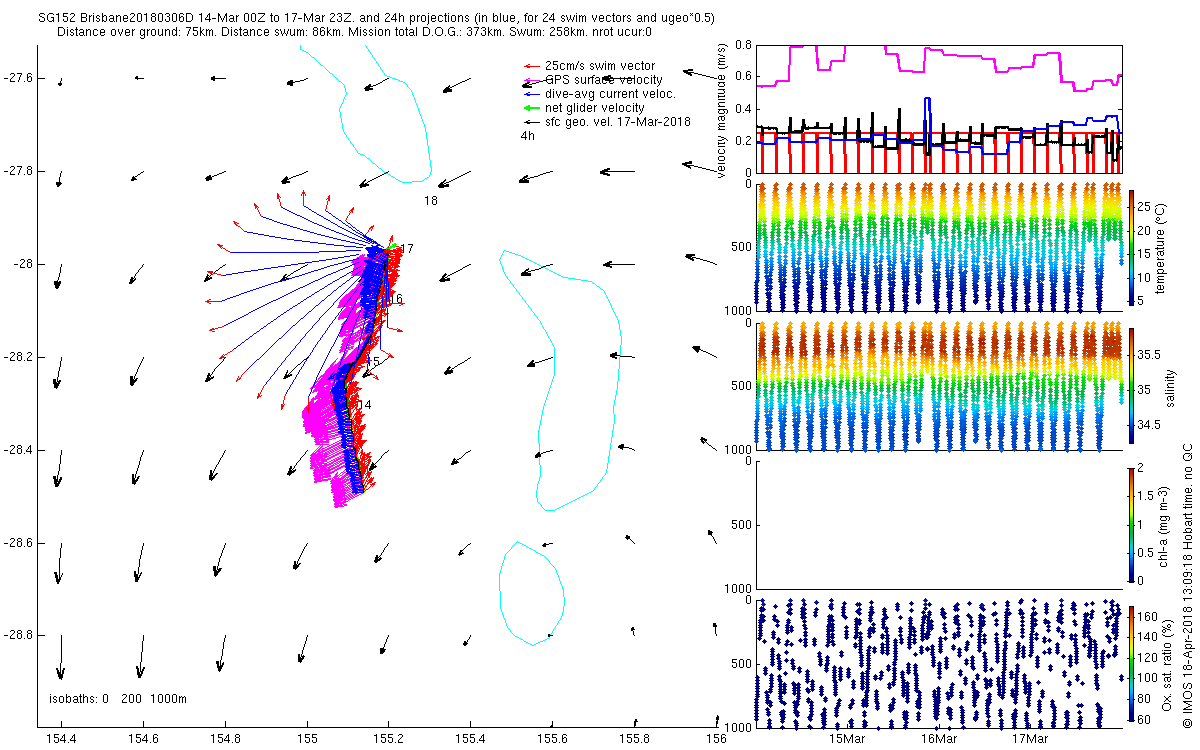Click the 'Distance over ground: 75km' subtitle line
Image resolution: width=1200 pixels, height=750 pixels.
click(354, 32)
